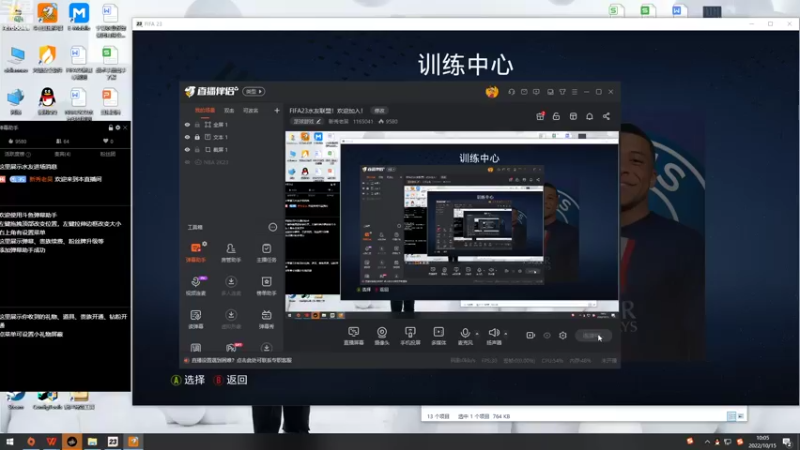
Task: Add 直播屏幕 screen capture source
Action: 354,336
